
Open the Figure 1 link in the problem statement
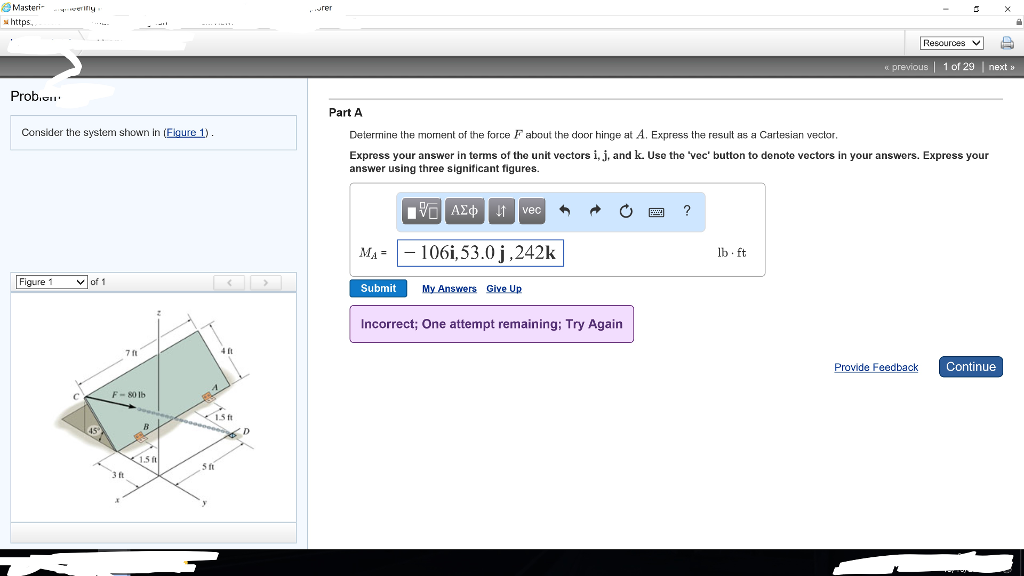click(x=185, y=132)
